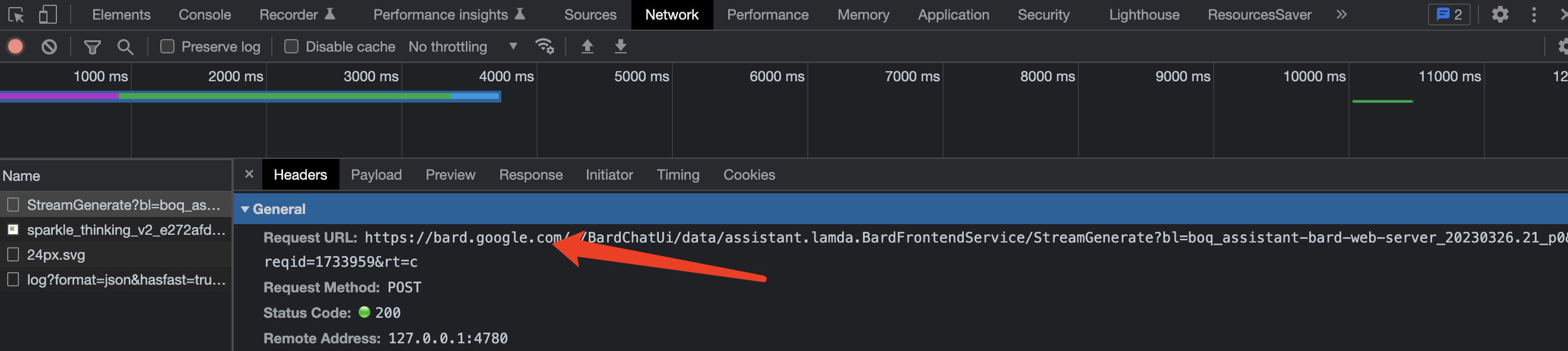Switch to the Elements tab
1568x351 pixels.
point(121,15)
